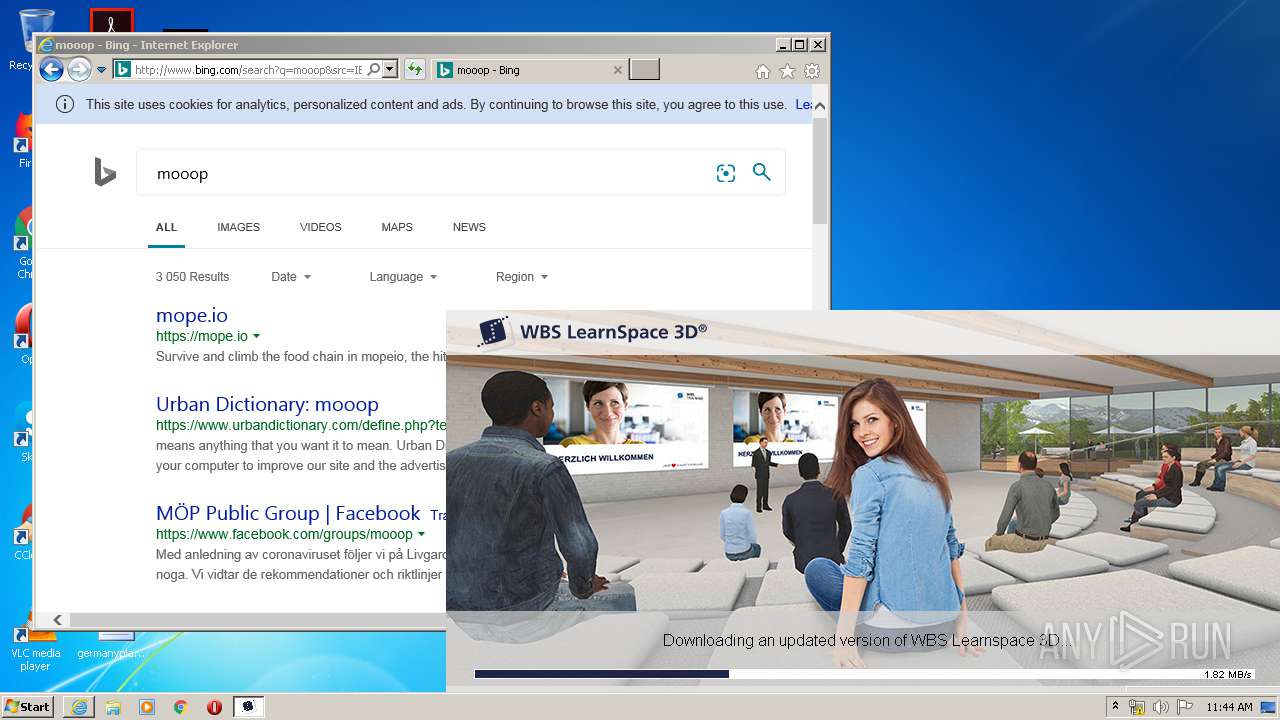This screenshot has height=720, width=1280.
Task: Launch Opera from taskbar
Action: tap(214, 707)
